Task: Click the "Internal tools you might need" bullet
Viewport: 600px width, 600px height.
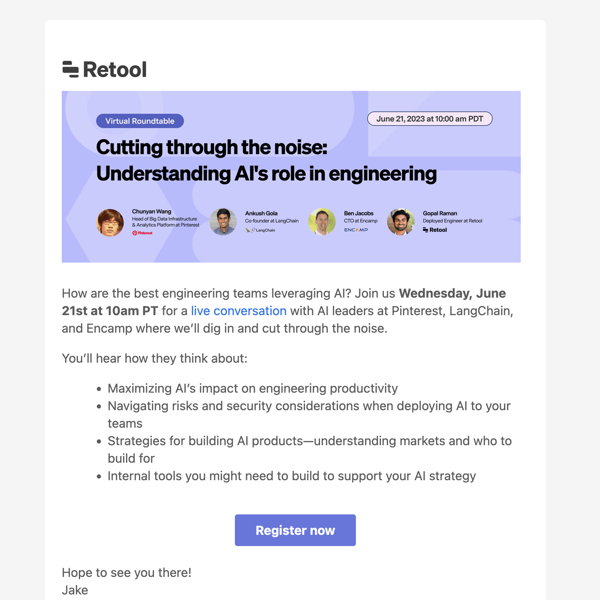Action: pyautogui.click(x=291, y=476)
